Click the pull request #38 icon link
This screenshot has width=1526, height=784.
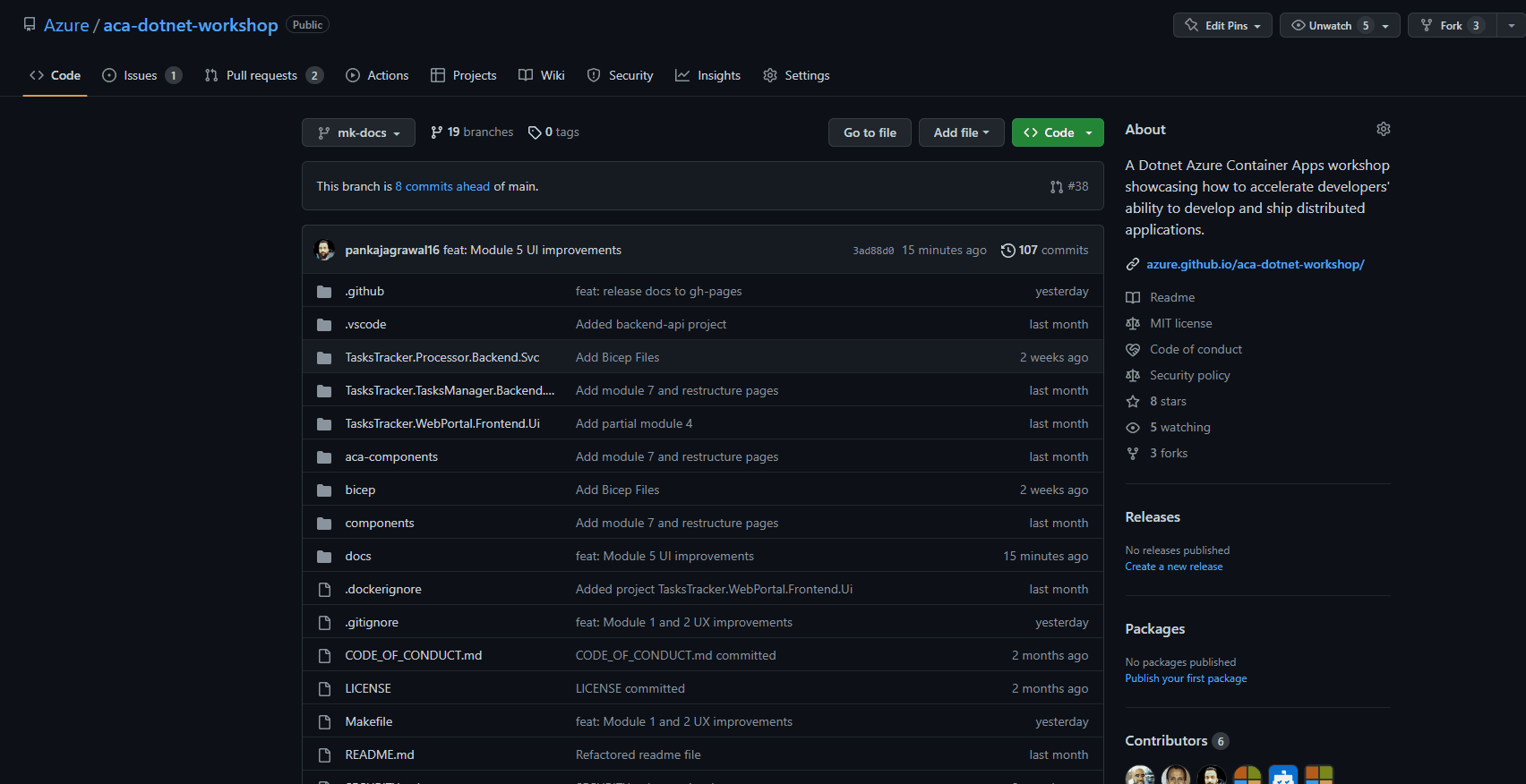click(1057, 186)
